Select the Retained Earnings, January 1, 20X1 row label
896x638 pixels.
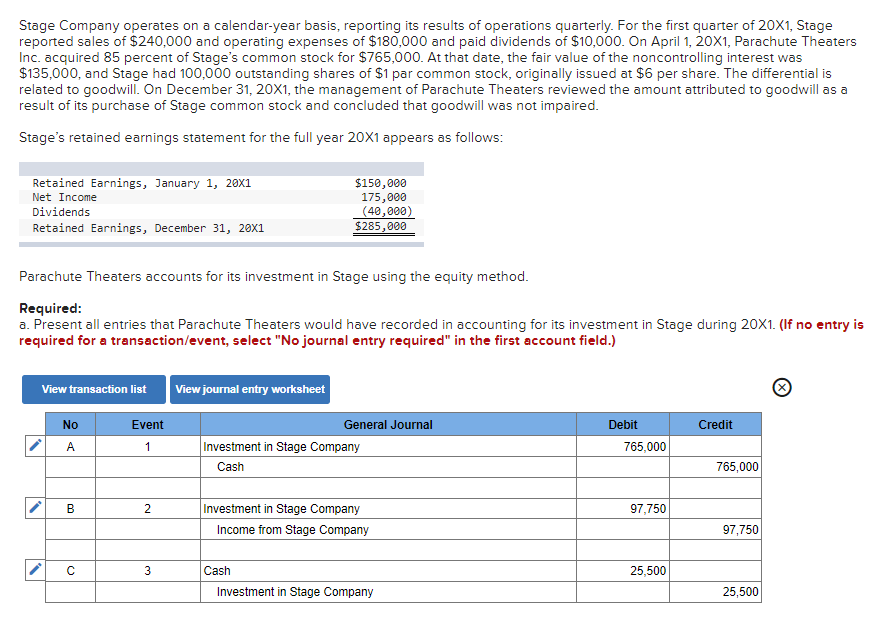click(142, 183)
